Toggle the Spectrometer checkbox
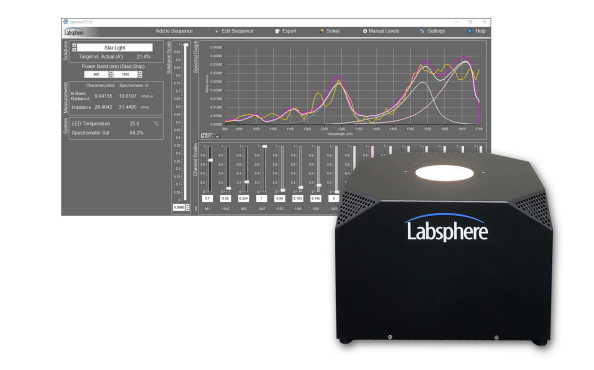594x370 pixels. 147,86
